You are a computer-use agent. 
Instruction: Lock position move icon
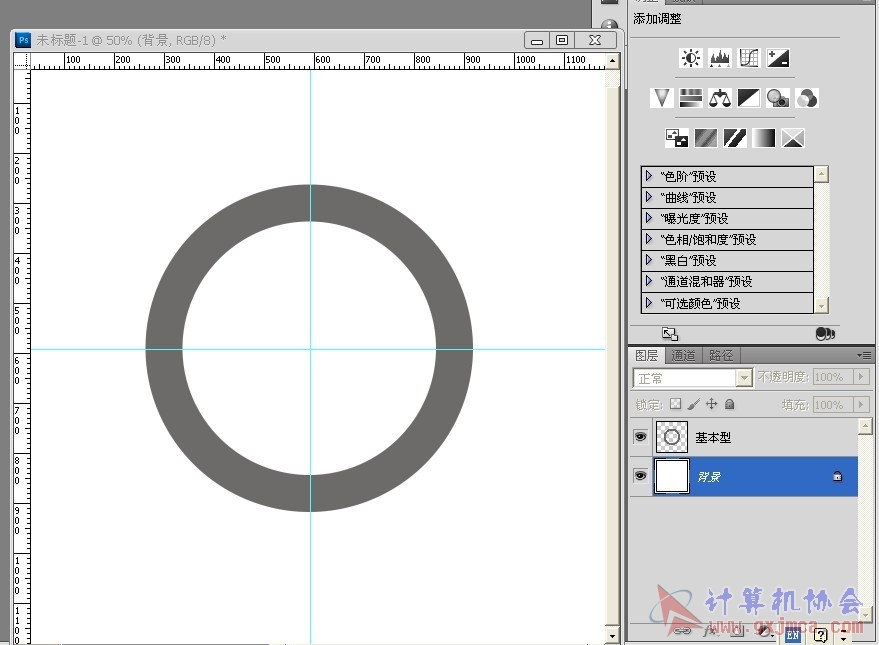point(711,404)
